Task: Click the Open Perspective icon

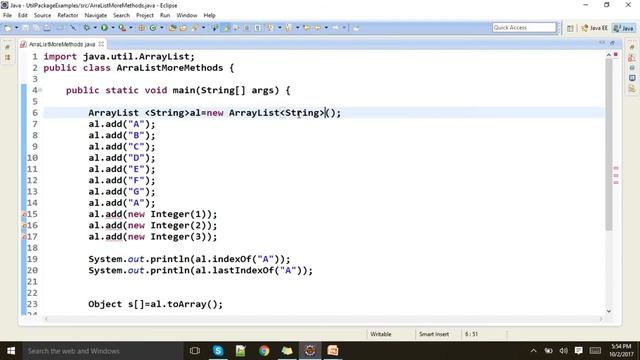Action: tap(570, 28)
